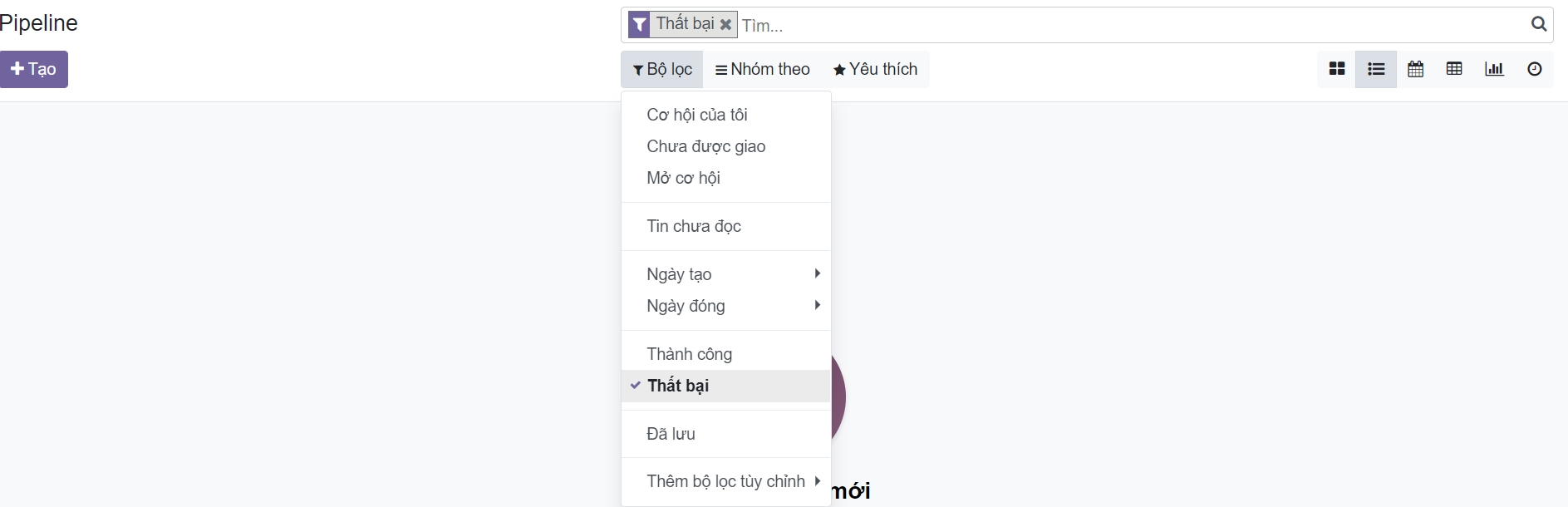Switch to Kanban view
Viewport: 1568px width, 507px height.
pos(1337,69)
